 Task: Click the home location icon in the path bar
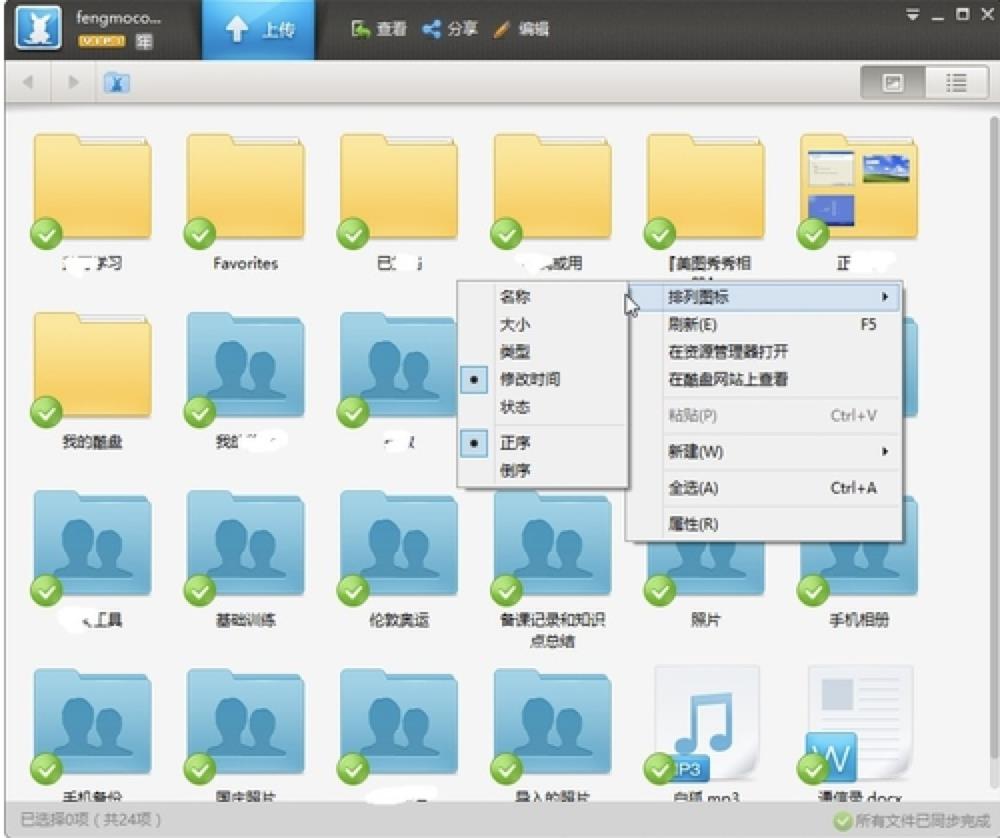coord(117,82)
